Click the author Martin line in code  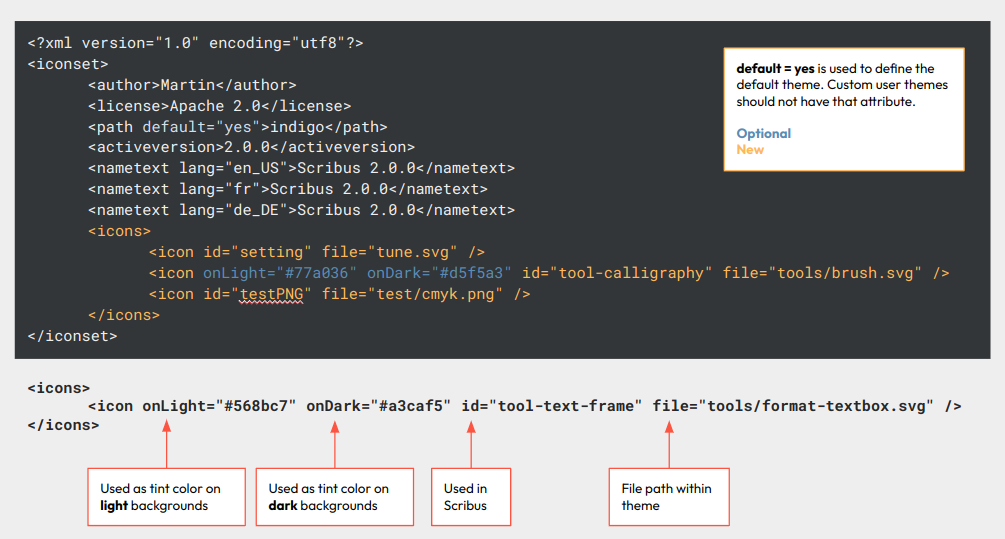tap(192, 85)
